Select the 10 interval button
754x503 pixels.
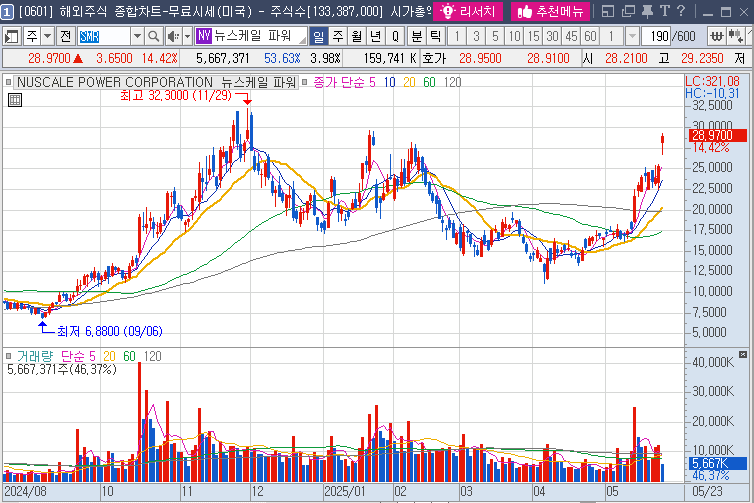pyautogui.click(x=515, y=36)
